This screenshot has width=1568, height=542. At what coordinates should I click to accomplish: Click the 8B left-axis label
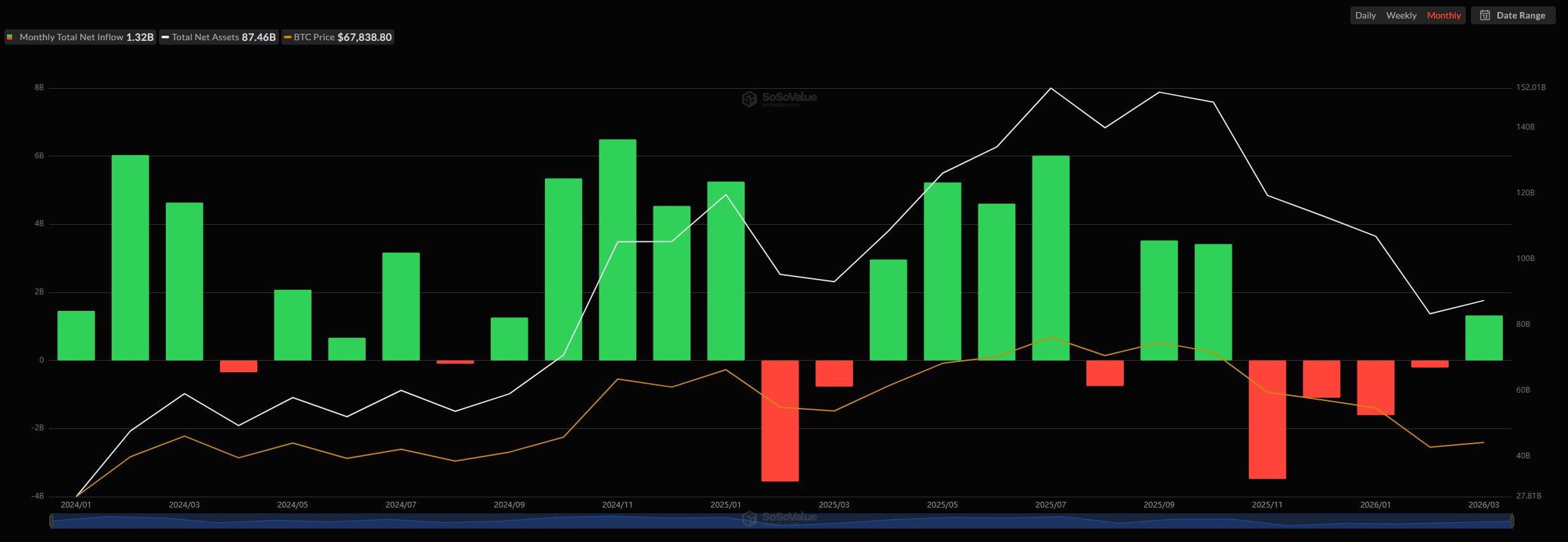(40, 87)
